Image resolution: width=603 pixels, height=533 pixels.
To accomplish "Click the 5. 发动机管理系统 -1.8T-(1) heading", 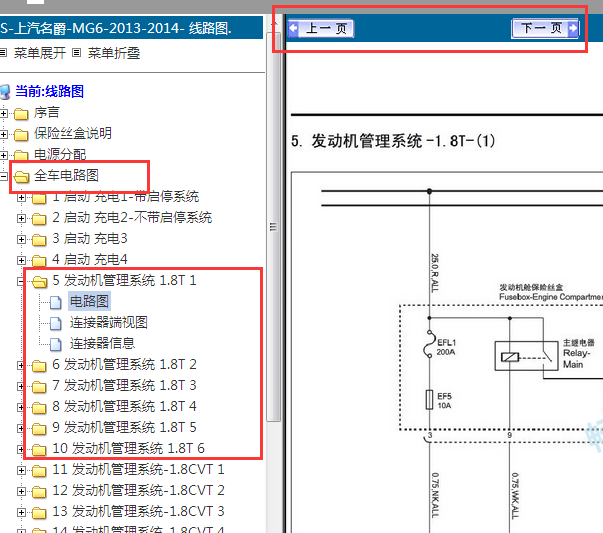I will coord(393,141).
